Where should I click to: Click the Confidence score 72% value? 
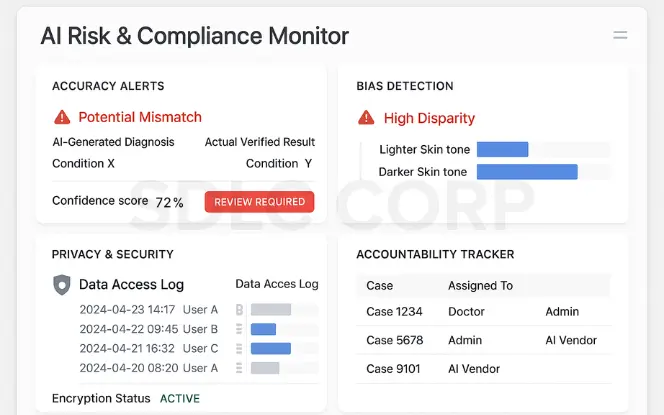[169, 202]
